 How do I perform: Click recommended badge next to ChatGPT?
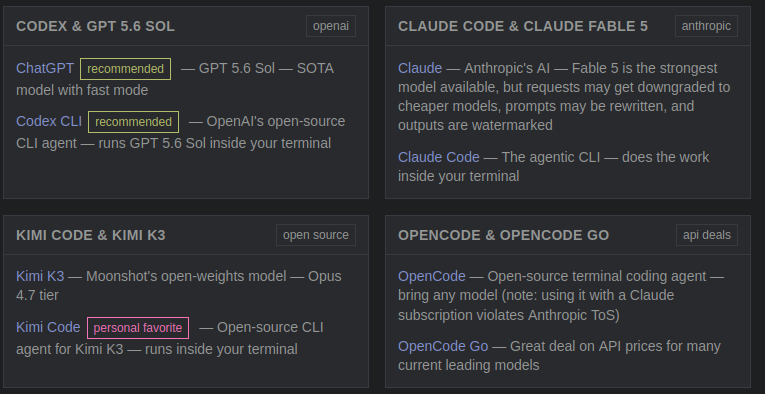(125, 69)
